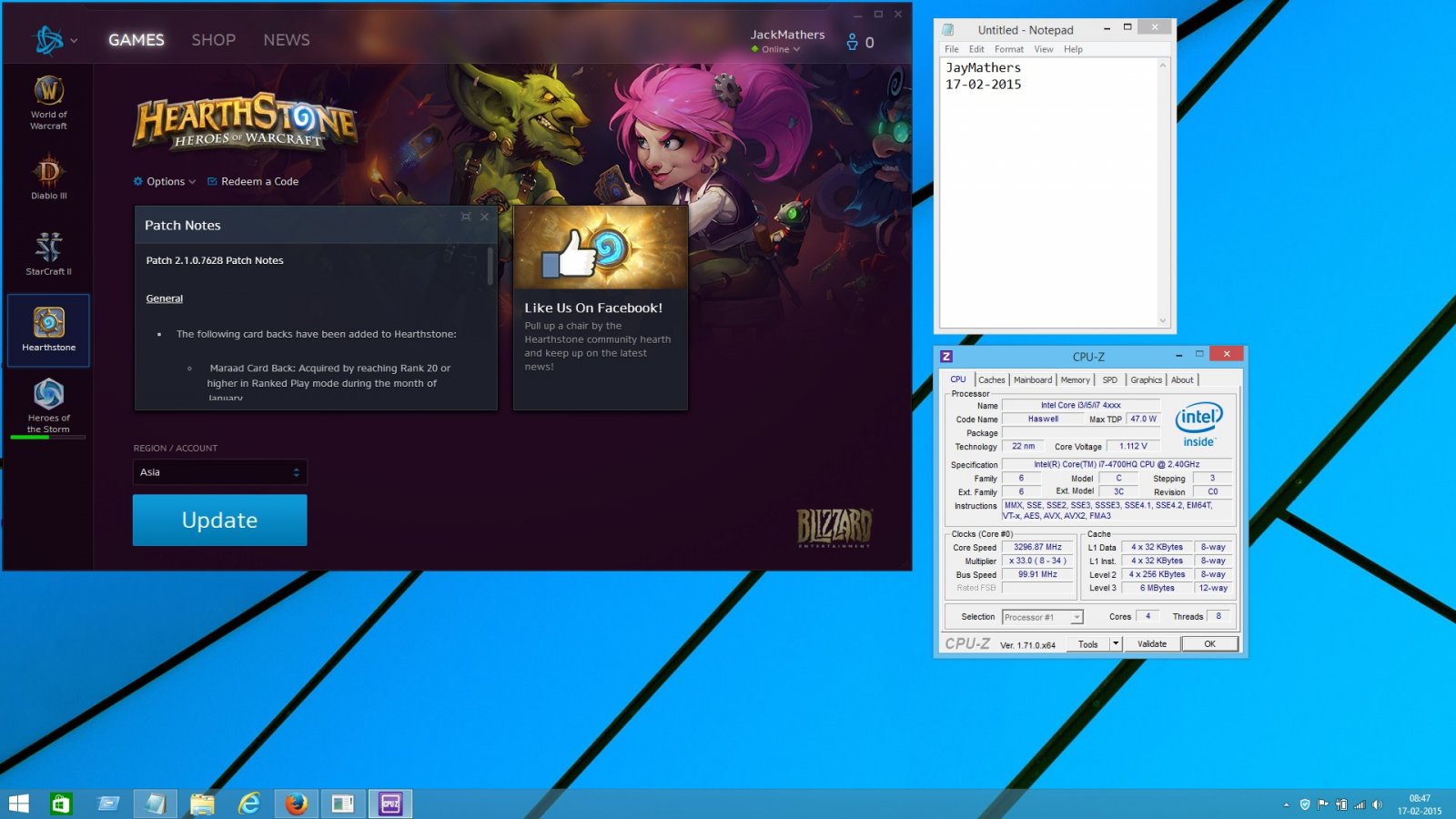Select World of Warcraft in sidebar

48,102
